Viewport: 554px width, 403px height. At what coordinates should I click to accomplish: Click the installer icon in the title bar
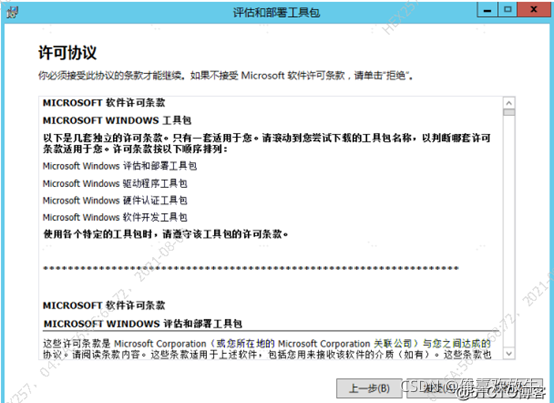(x=12, y=13)
